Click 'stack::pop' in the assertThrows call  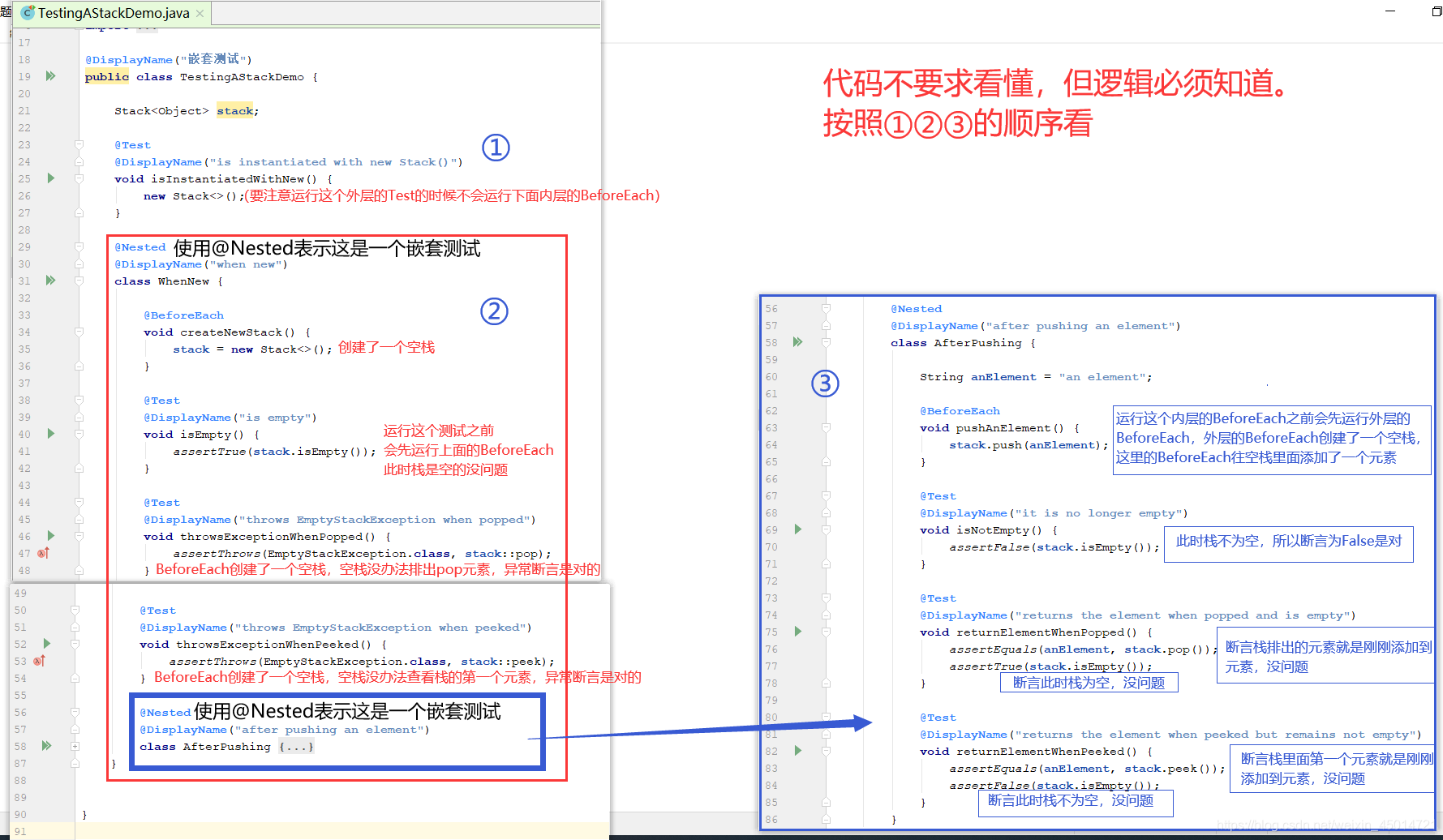(x=501, y=554)
